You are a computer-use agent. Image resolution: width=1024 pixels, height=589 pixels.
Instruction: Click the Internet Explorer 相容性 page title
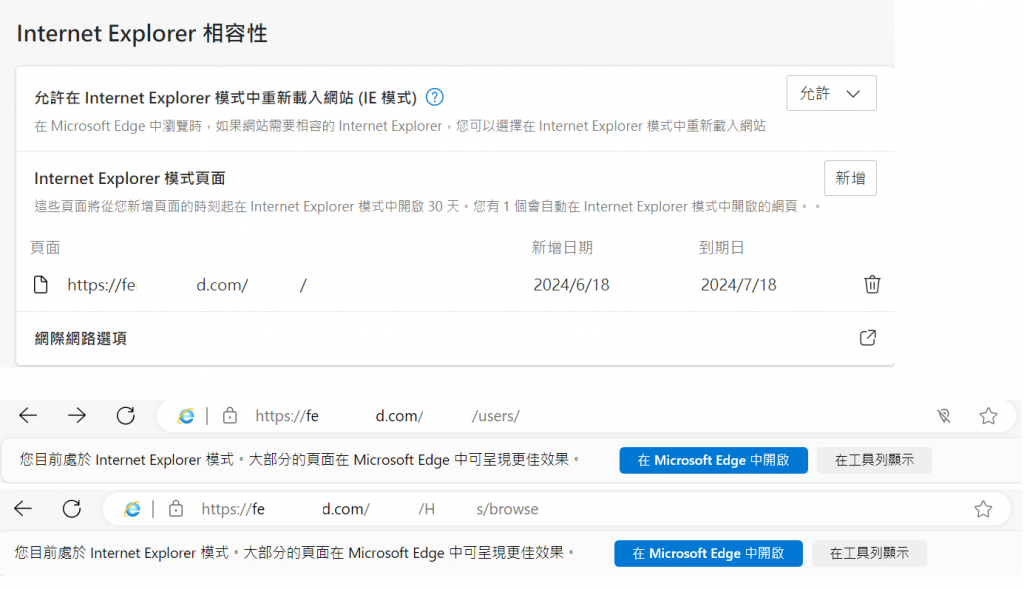(x=142, y=33)
